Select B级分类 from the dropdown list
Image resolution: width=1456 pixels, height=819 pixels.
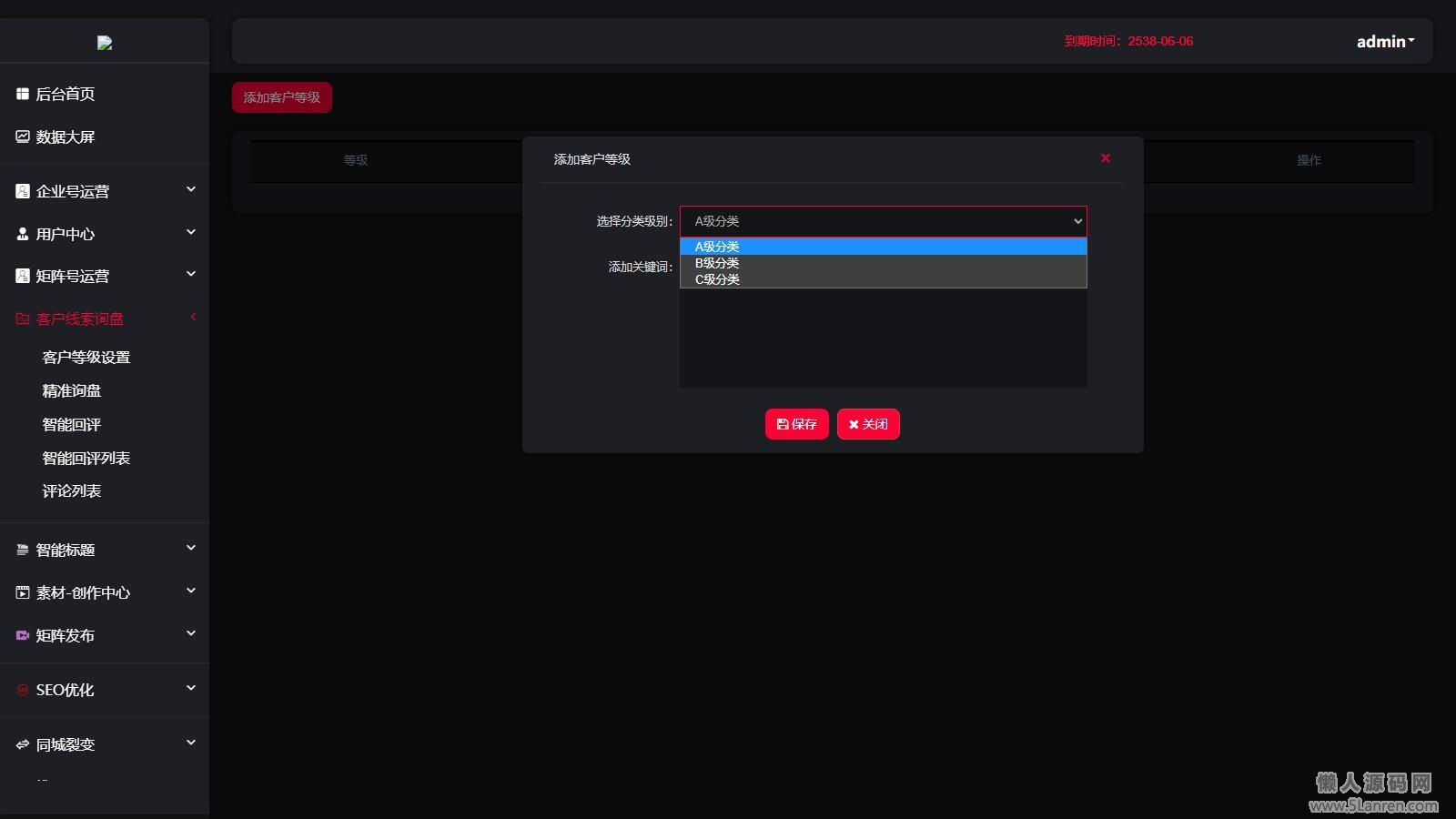(x=717, y=263)
